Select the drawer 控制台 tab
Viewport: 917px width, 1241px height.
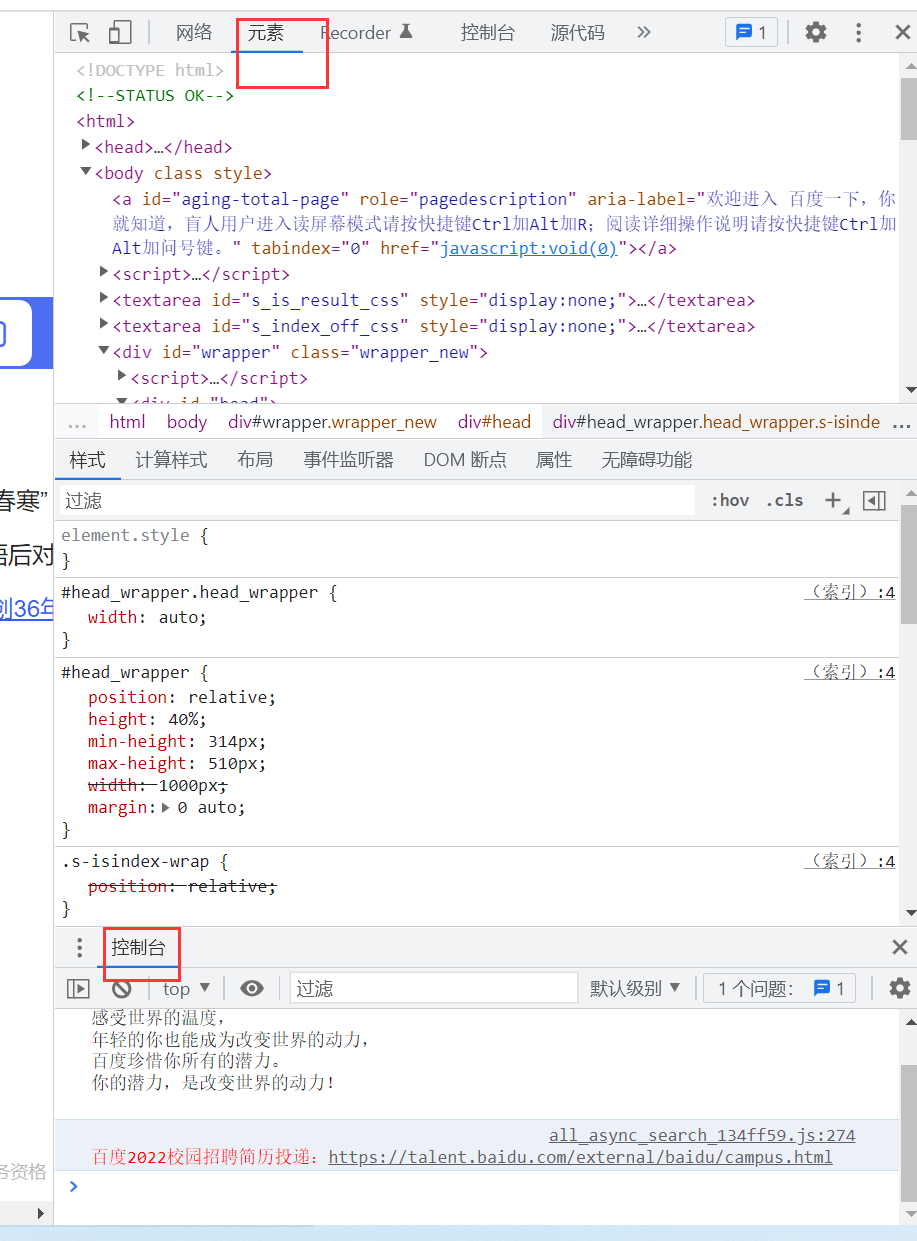(138, 947)
